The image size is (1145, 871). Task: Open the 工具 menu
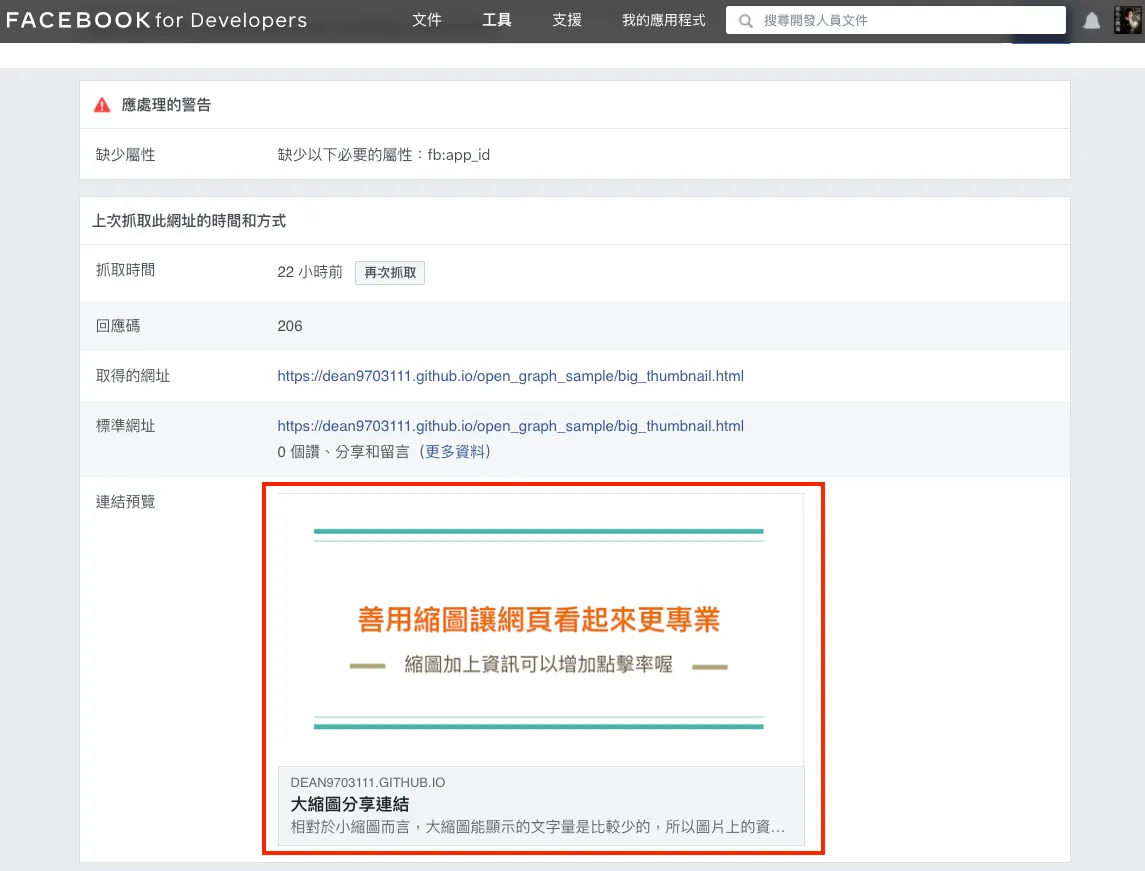pyautogui.click(x=497, y=20)
